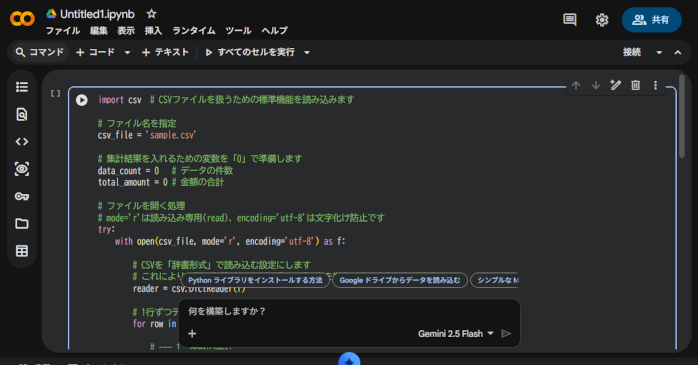
Task: Open the cell more-options menu
Action: click(x=655, y=85)
